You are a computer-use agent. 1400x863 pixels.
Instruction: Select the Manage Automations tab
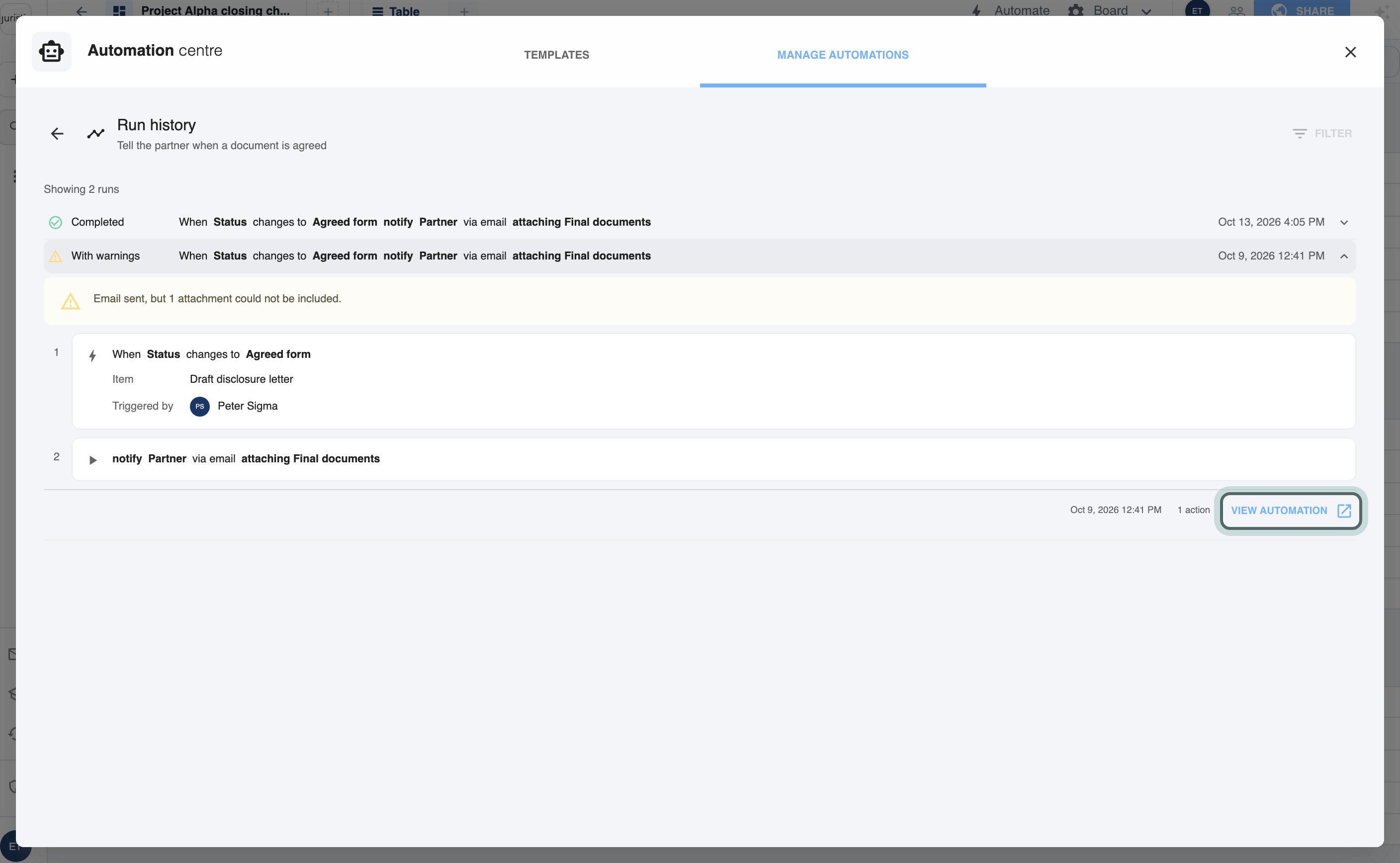point(842,55)
